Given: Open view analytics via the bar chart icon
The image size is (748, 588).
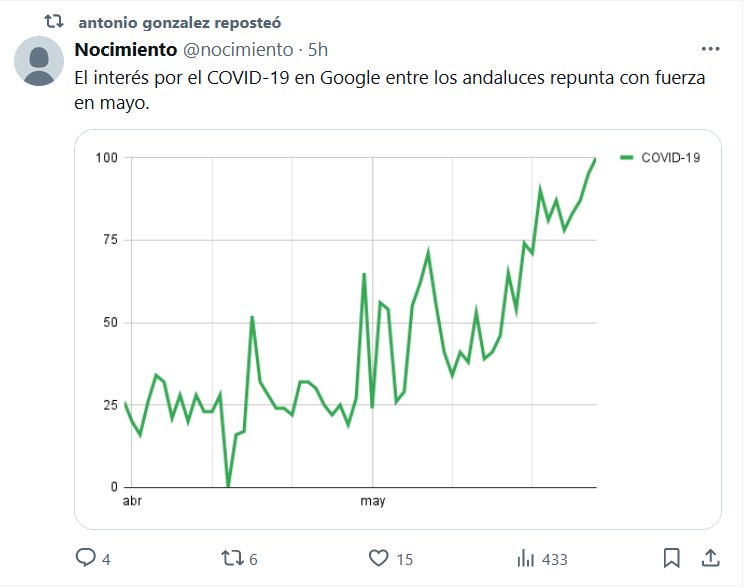Looking at the screenshot, I should [524, 558].
